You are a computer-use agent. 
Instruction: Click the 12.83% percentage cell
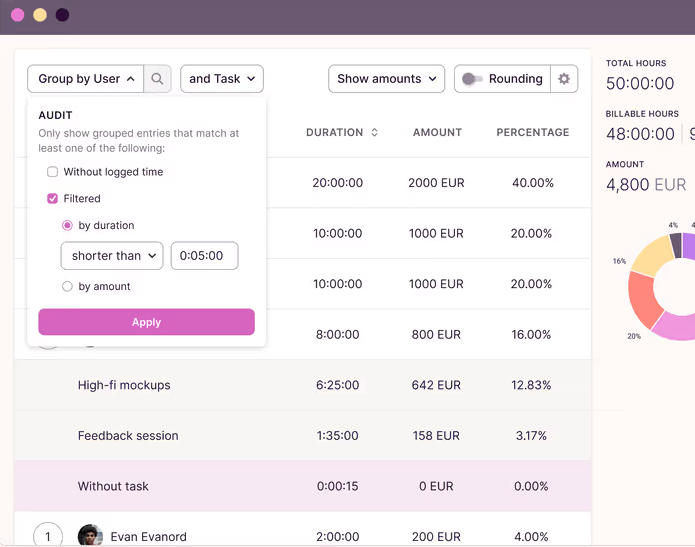pyautogui.click(x=531, y=385)
